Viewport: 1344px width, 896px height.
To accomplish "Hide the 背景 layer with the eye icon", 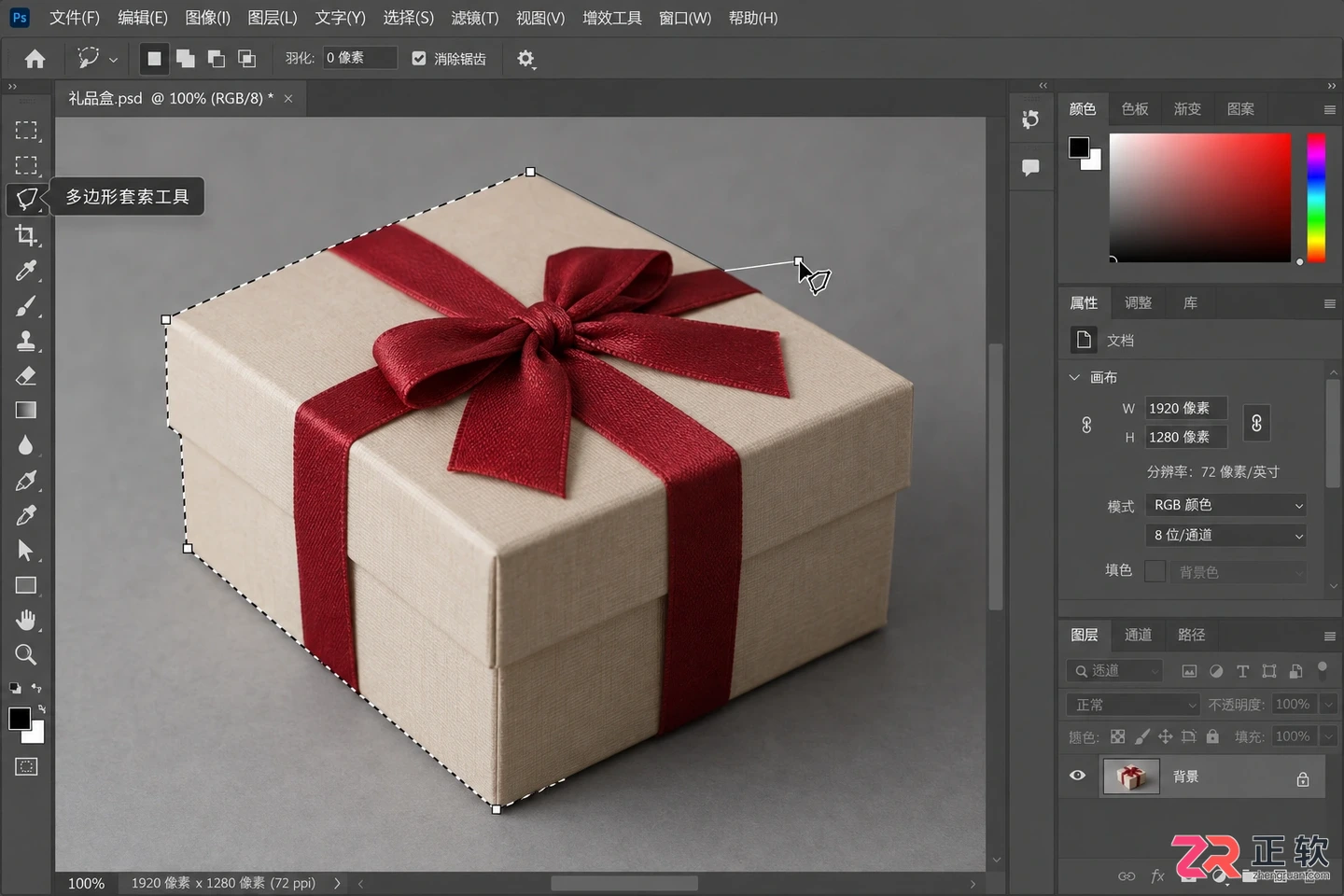I will [x=1078, y=776].
